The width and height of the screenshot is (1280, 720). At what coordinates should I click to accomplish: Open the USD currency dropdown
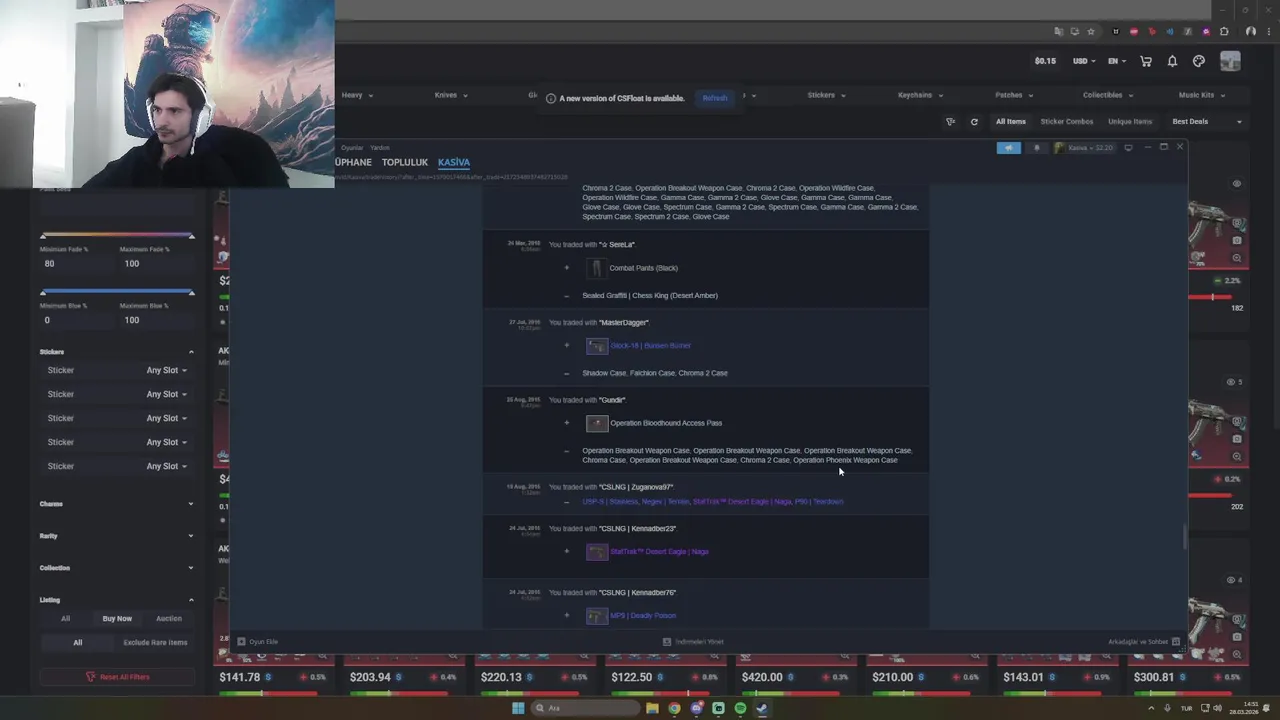(1084, 61)
